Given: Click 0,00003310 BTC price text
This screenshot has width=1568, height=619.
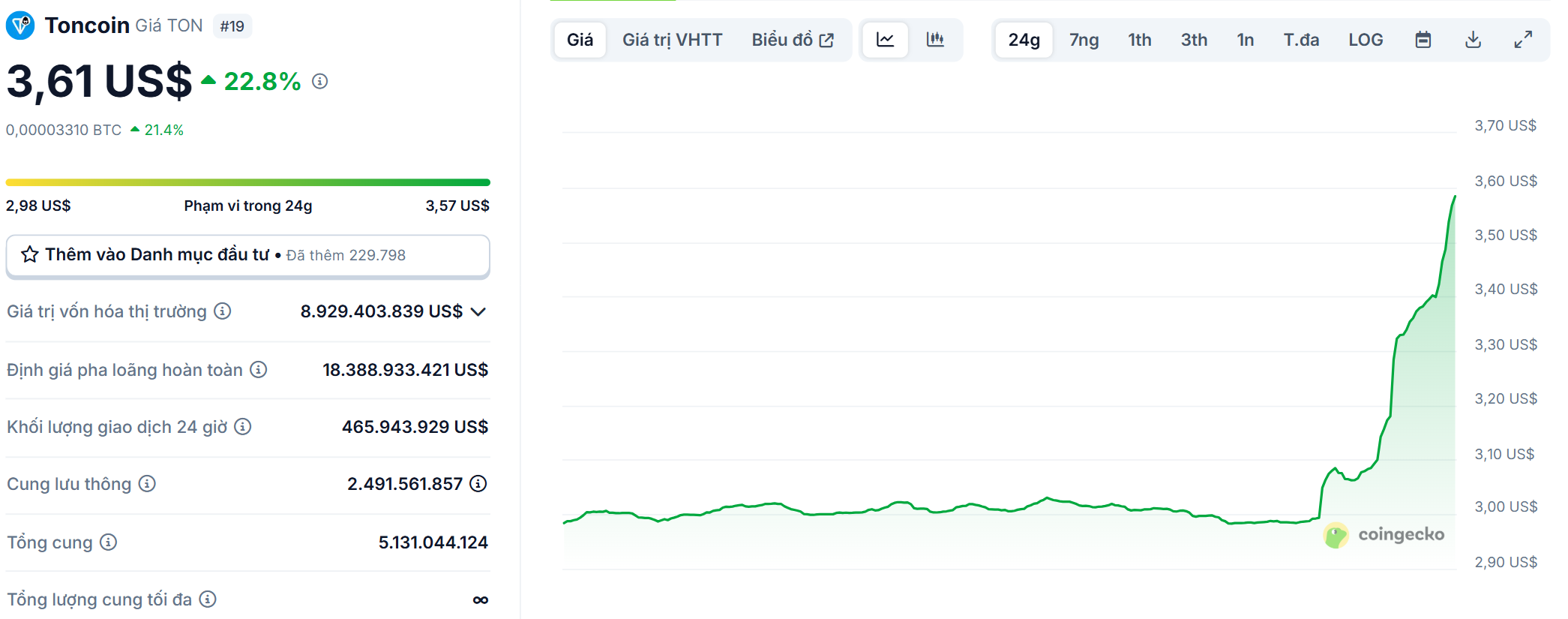Looking at the screenshot, I should point(64,130).
